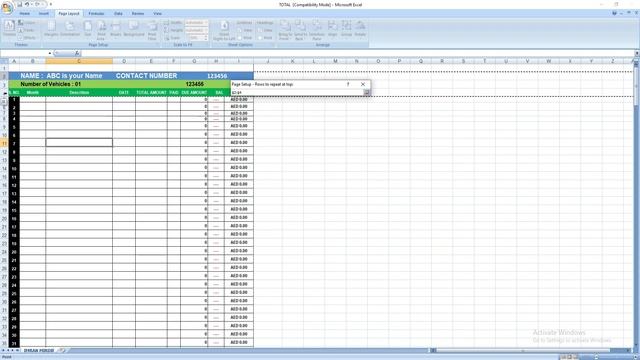Click the 'CONTACT NUMBER' cell
The width and height of the screenshot is (640, 360).
(x=147, y=76)
